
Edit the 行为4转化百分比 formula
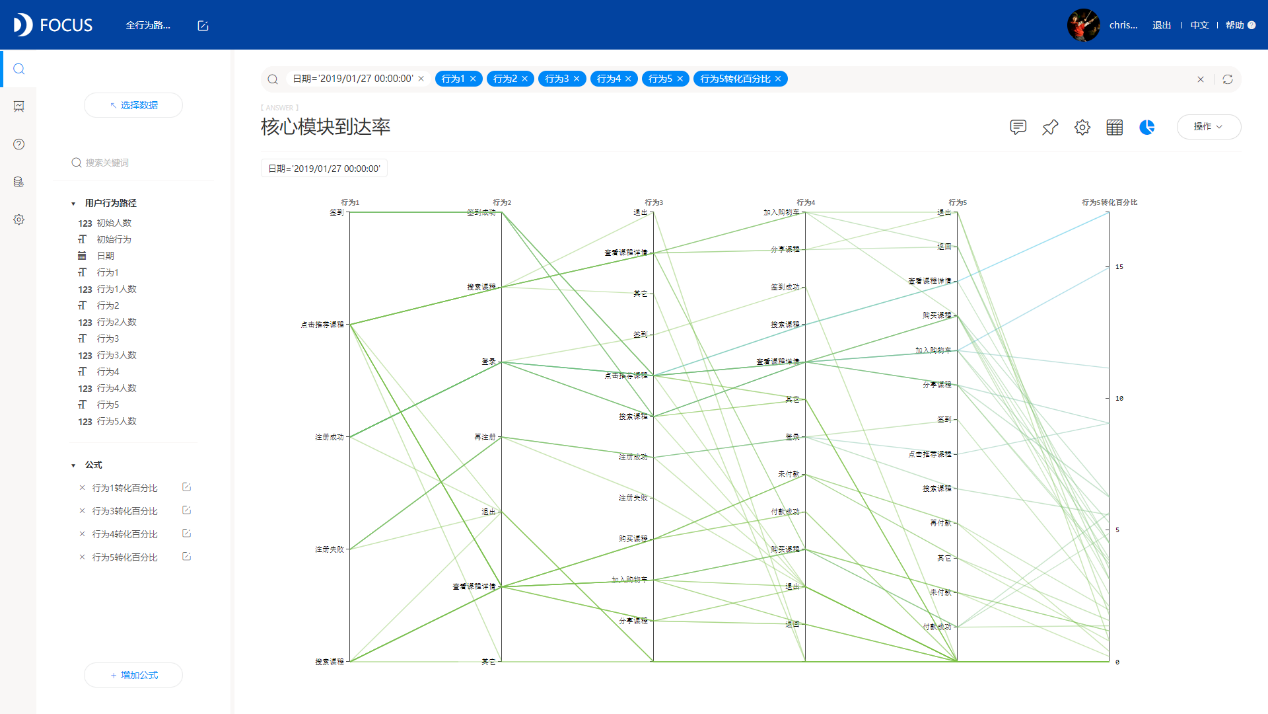coord(186,533)
